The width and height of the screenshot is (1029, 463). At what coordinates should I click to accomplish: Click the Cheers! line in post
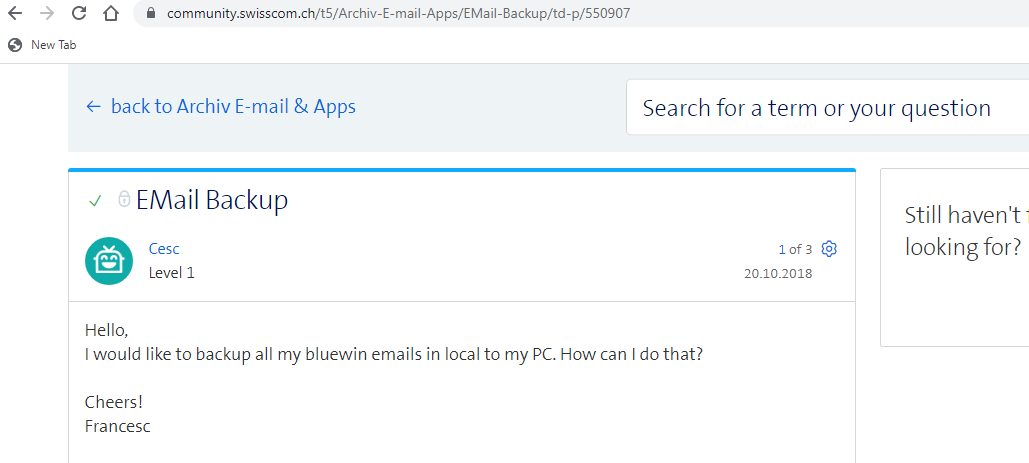(114, 401)
